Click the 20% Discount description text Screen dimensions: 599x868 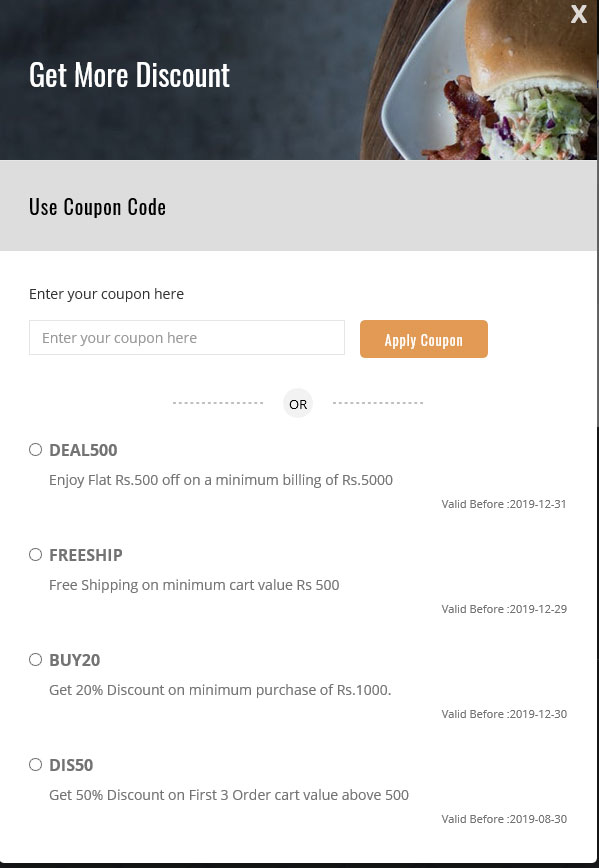tap(220, 690)
